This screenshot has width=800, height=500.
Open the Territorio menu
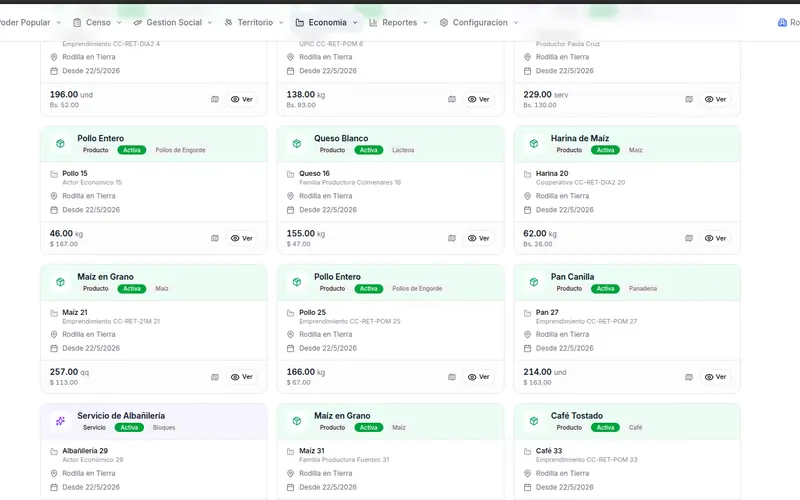(254, 22)
